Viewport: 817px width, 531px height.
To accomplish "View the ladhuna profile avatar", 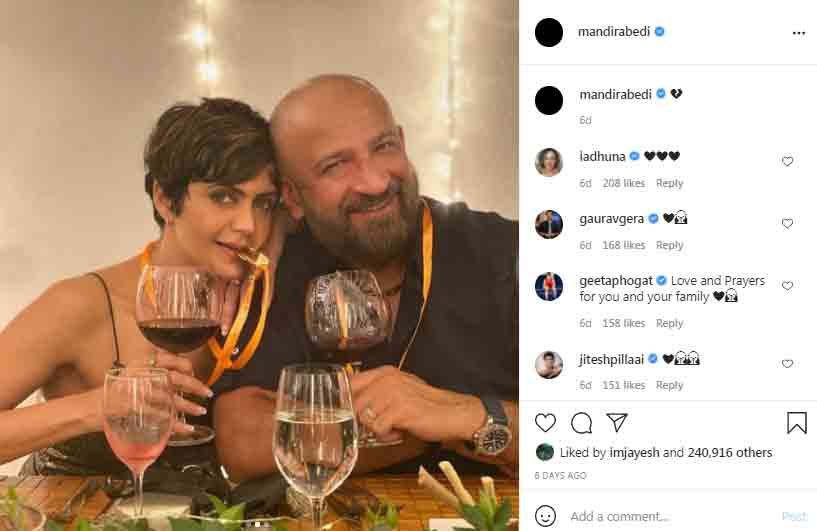I will click(x=549, y=162).
